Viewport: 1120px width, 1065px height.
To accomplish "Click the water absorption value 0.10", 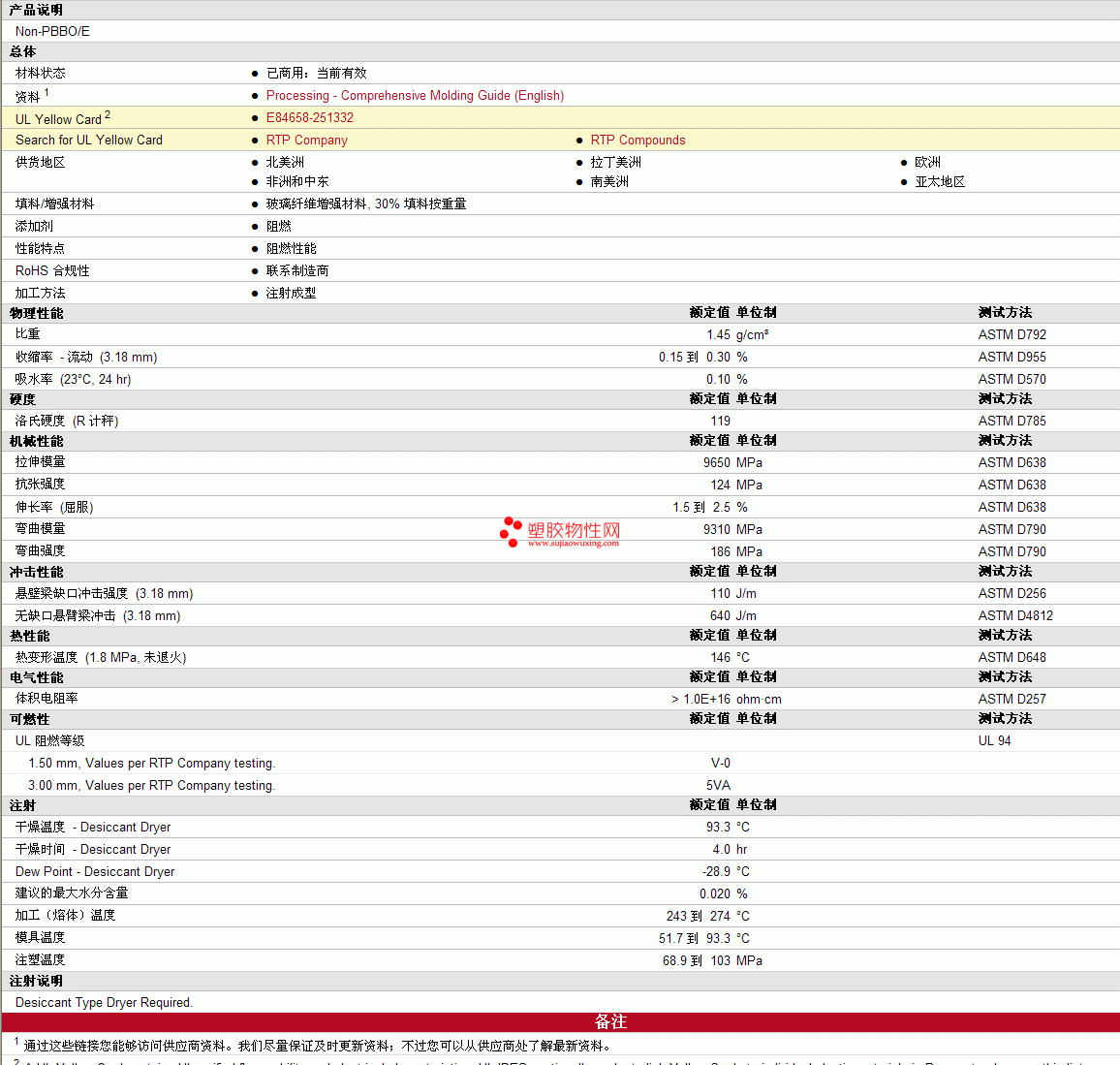I will (719, 379).
